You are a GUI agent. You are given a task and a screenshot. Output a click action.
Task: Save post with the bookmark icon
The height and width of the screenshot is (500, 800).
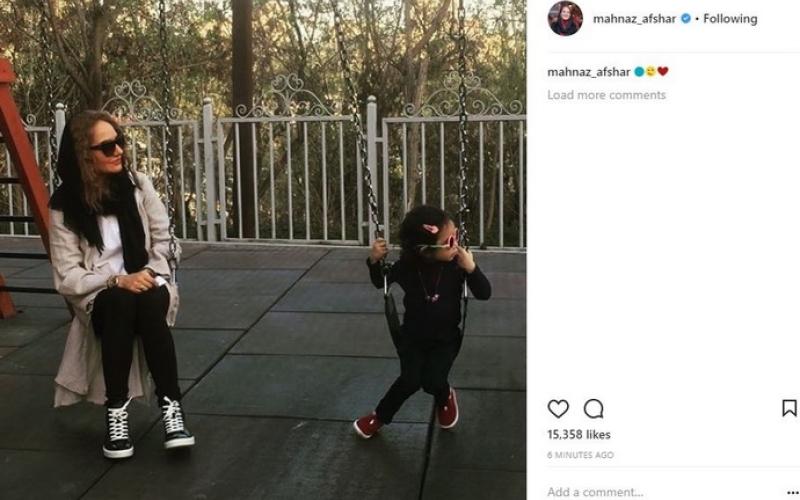(x=789, y=408)
